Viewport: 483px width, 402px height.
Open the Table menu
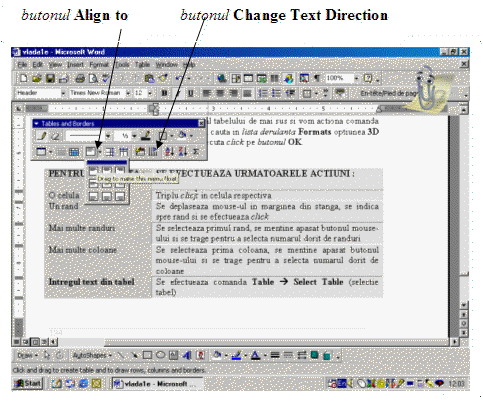pyautogui.click(x=142, y=64)
